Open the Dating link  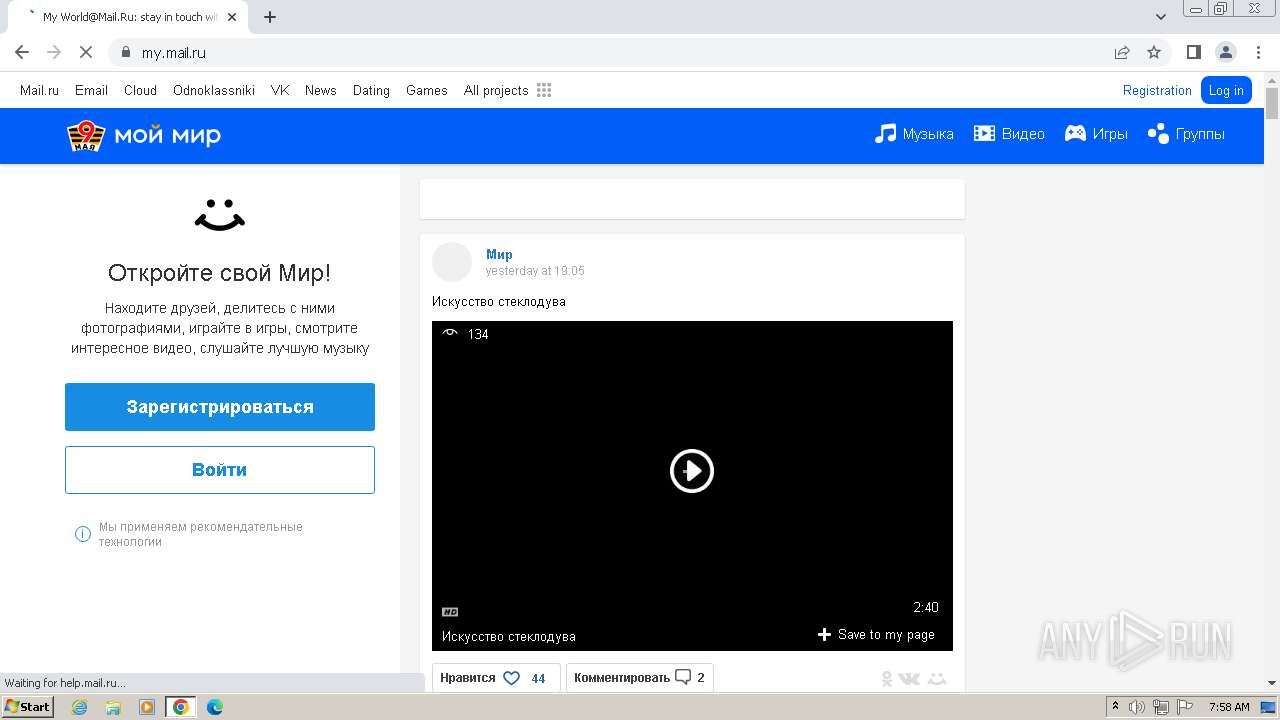click(x=371, y=90)
